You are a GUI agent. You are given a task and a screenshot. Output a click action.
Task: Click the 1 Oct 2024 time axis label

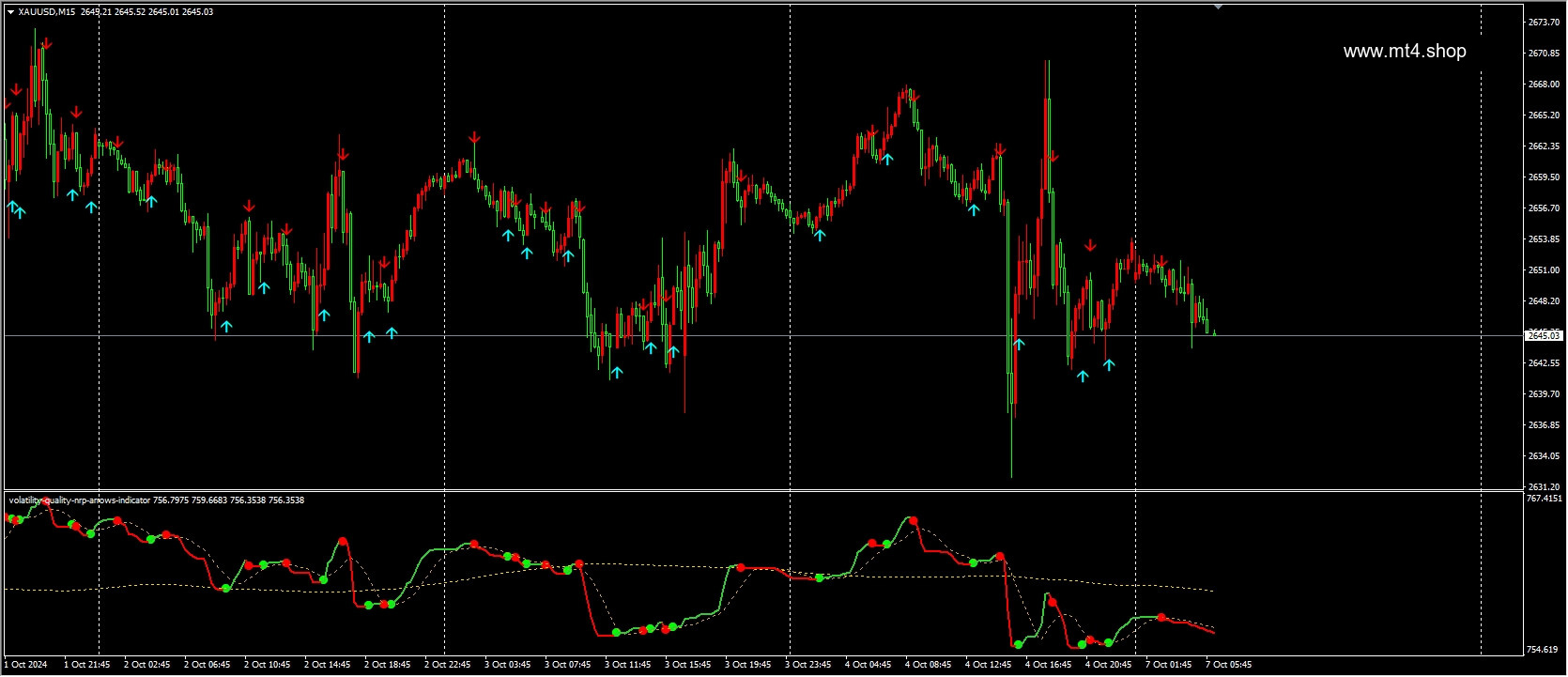point(26,665)
